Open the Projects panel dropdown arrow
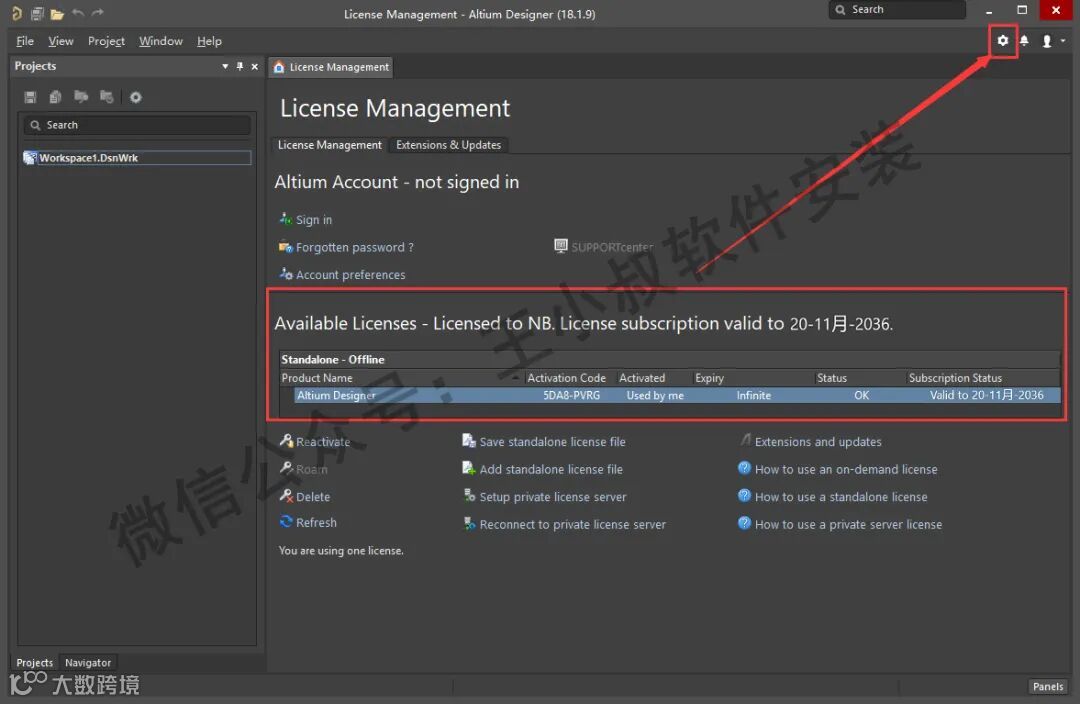The height and width of the screenshot is (704, 1080). (x=225, y=66)
